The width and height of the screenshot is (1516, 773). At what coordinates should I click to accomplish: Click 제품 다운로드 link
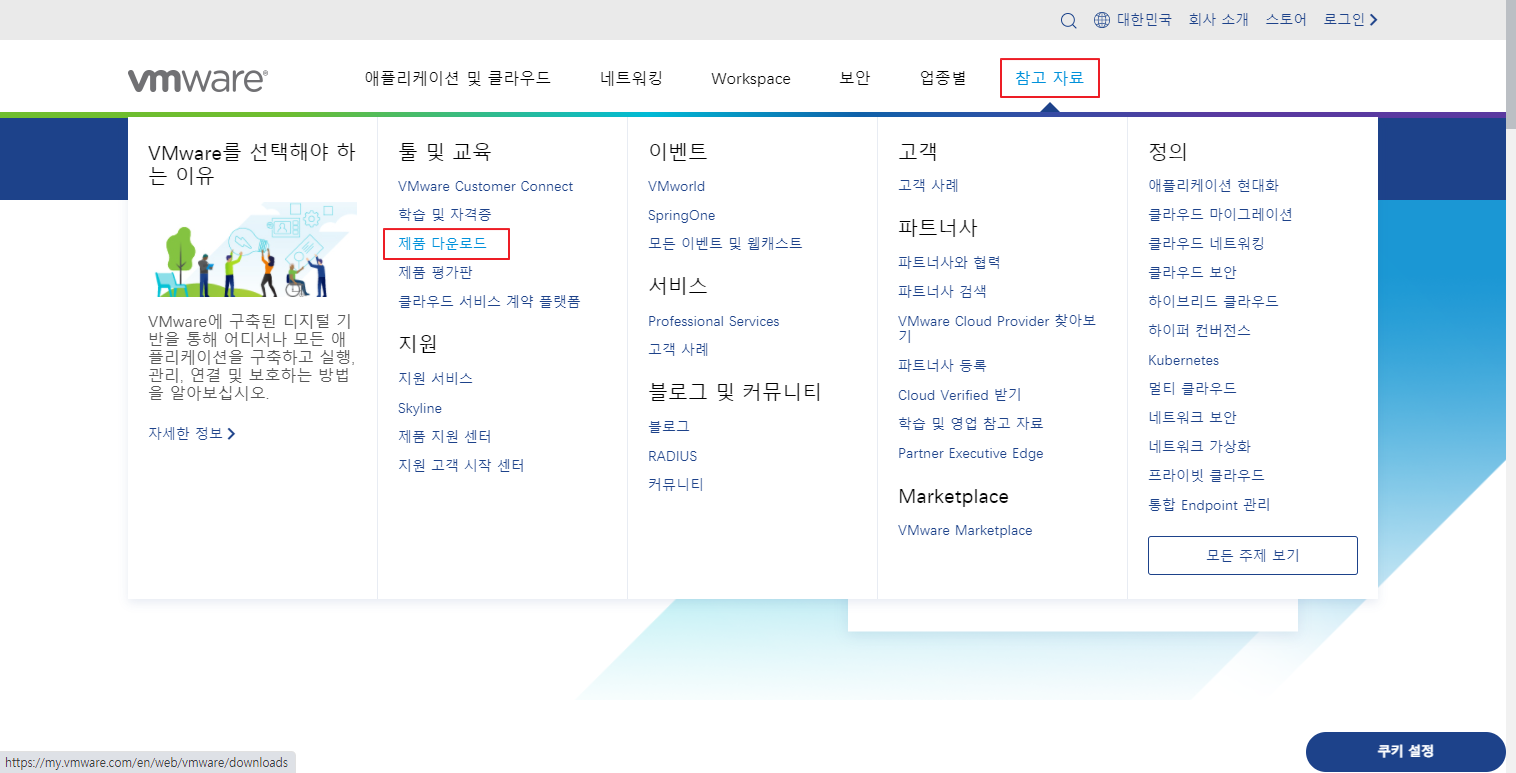442,244
